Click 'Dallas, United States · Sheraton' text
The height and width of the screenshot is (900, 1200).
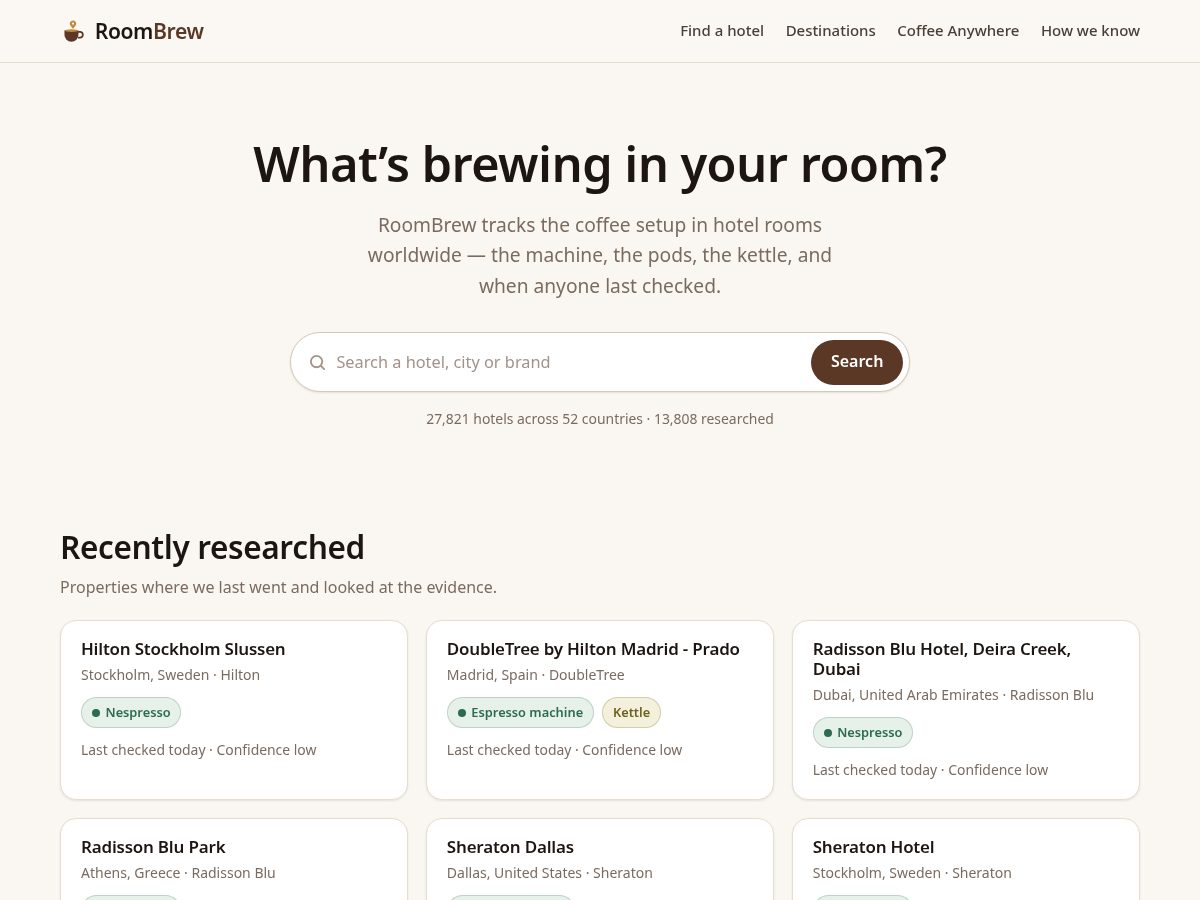point(549,873)
